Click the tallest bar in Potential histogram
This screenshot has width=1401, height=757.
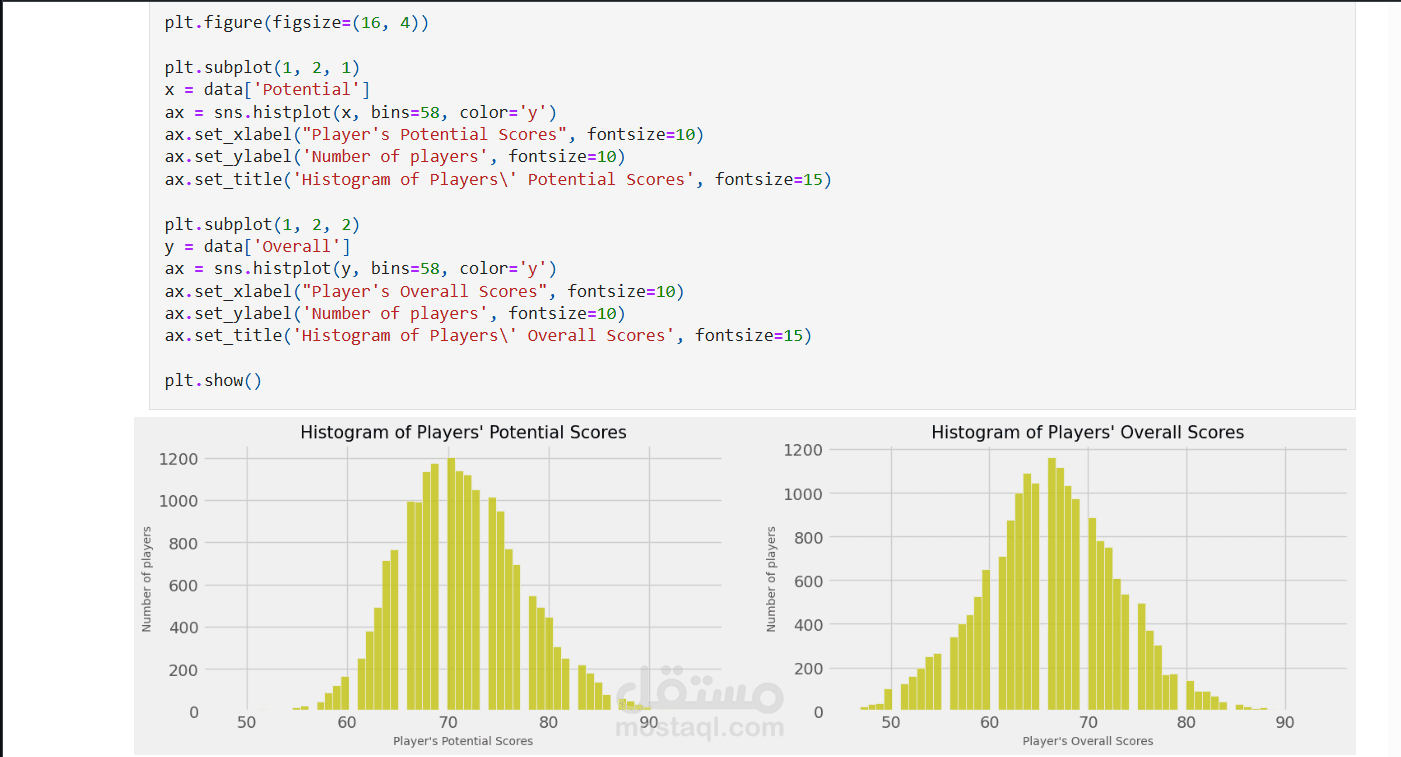[x=451, y=585]
